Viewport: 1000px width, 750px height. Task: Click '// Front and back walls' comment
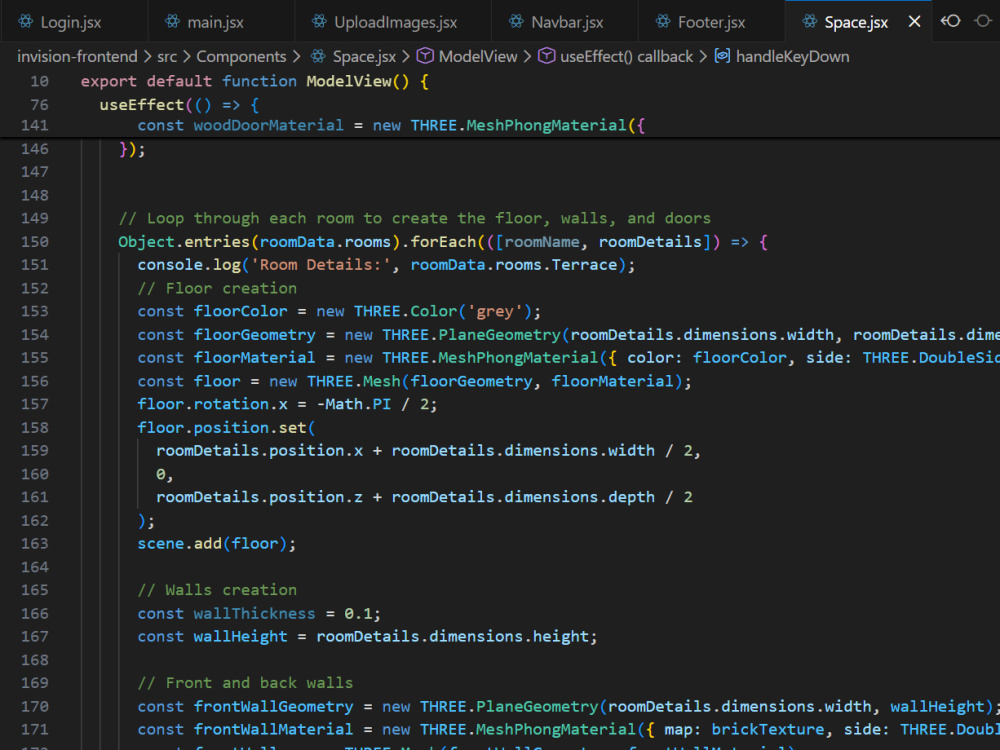coord(245,683)
